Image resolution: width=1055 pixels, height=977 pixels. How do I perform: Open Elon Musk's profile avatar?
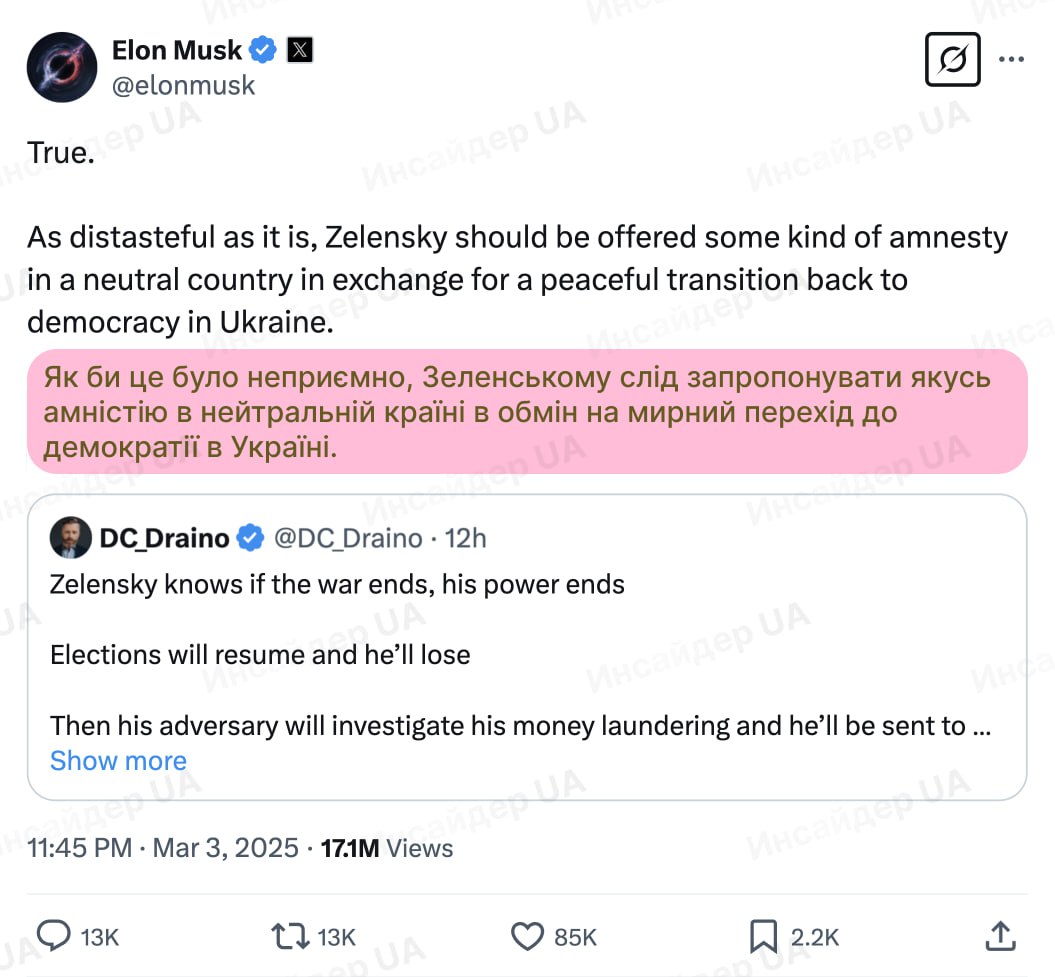pos(61,66)
